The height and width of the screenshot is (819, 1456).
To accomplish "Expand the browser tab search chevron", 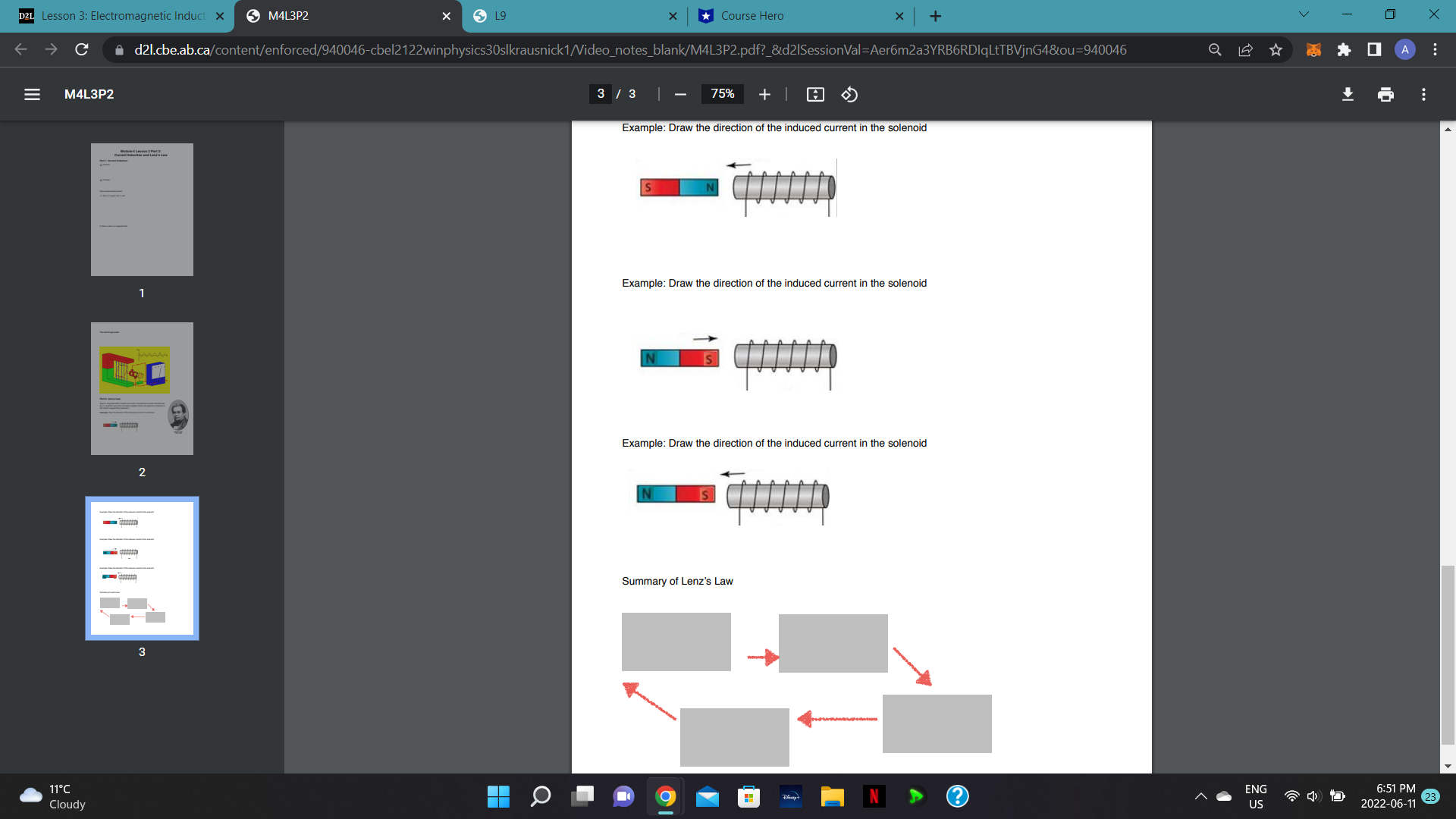I will [1303, 14].
